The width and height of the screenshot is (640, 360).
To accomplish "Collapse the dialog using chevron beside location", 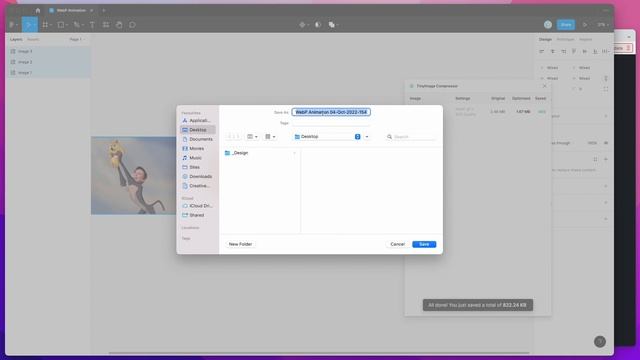I will point(367,137).
